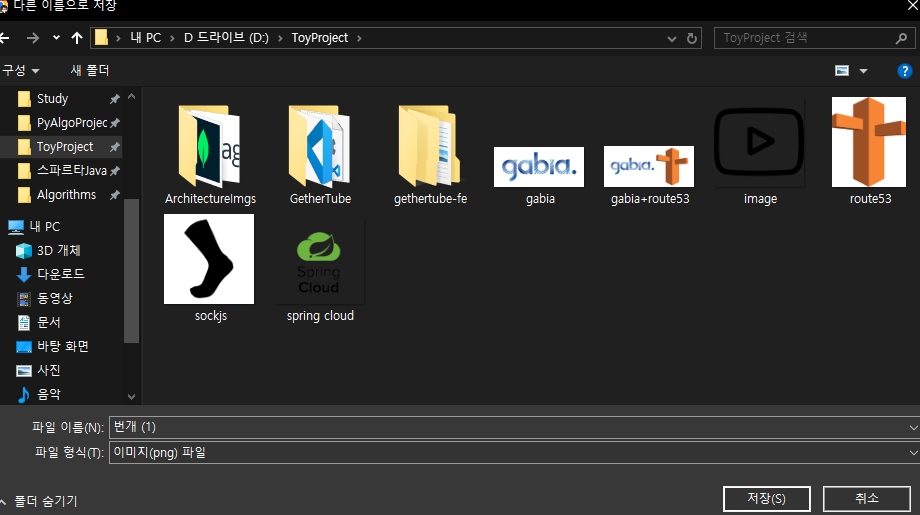Open recent locations dropdown arrow
The height and width of the screenshot is (515, 920).
pos(56,38)
